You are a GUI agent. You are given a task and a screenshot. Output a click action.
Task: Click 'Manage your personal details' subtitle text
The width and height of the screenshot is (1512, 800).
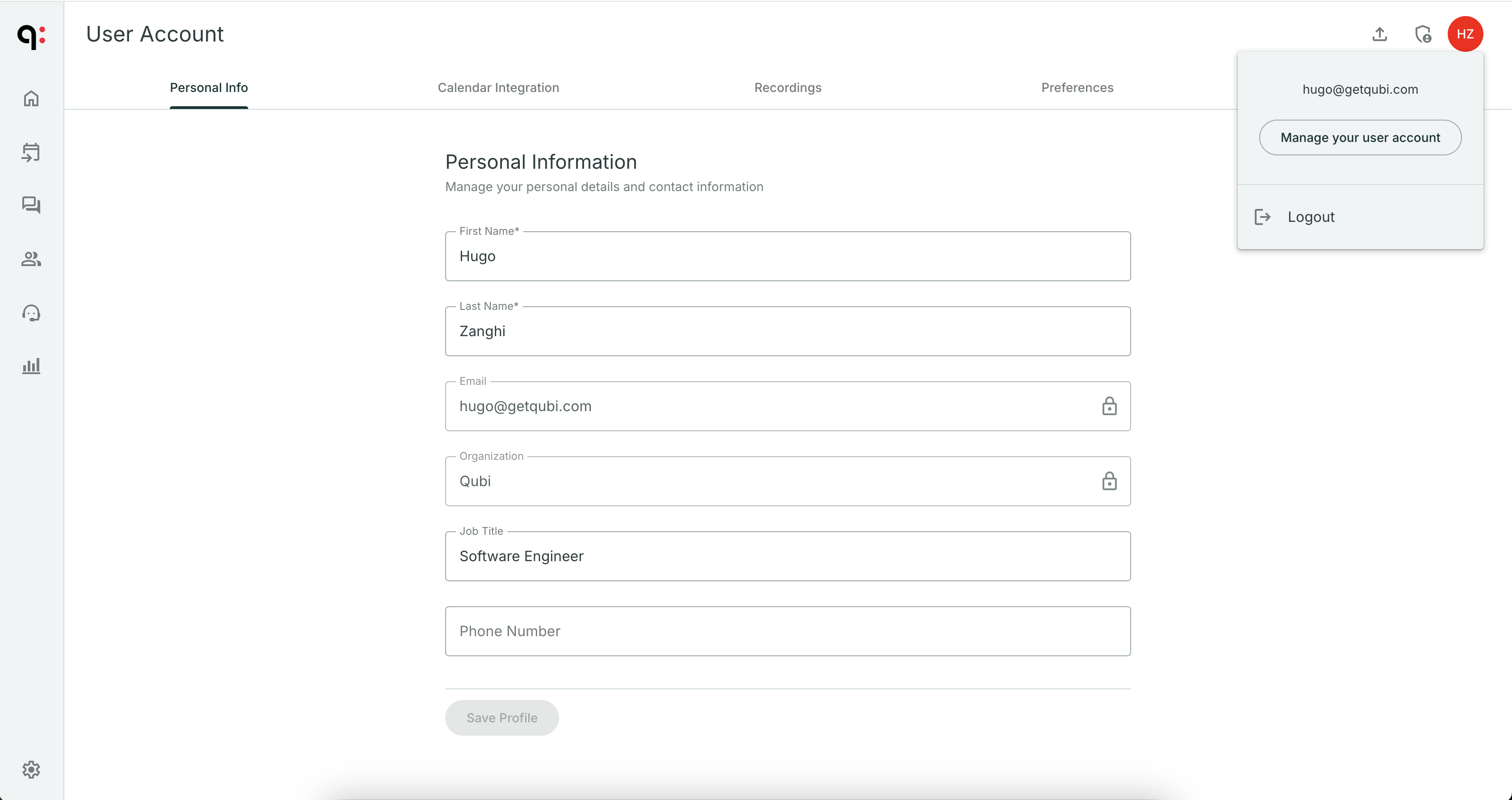click(x=604, y=187)
